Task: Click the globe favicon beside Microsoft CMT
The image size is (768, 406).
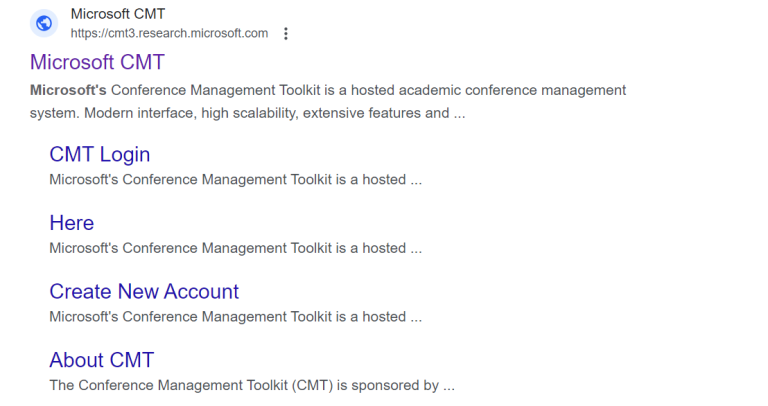Action: (x=44, y=23)
